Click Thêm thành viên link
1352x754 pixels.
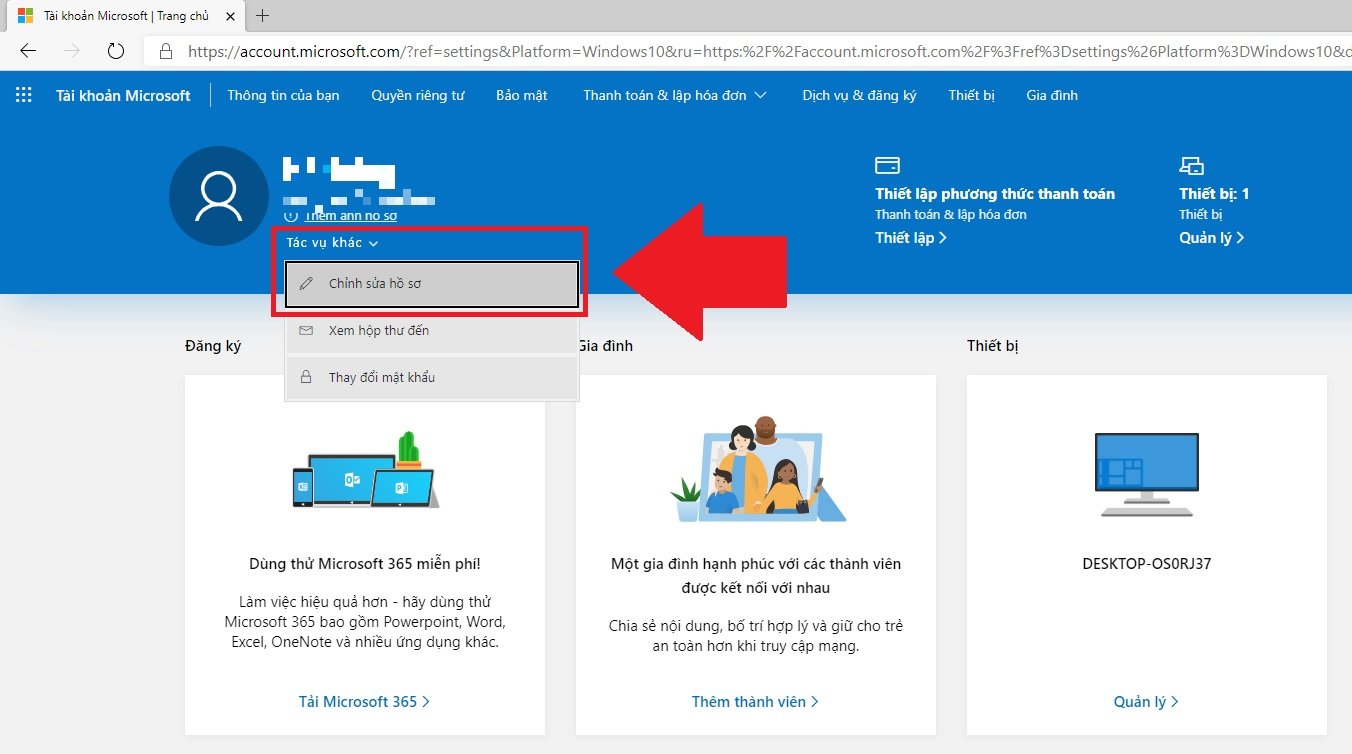click(755, 701)
